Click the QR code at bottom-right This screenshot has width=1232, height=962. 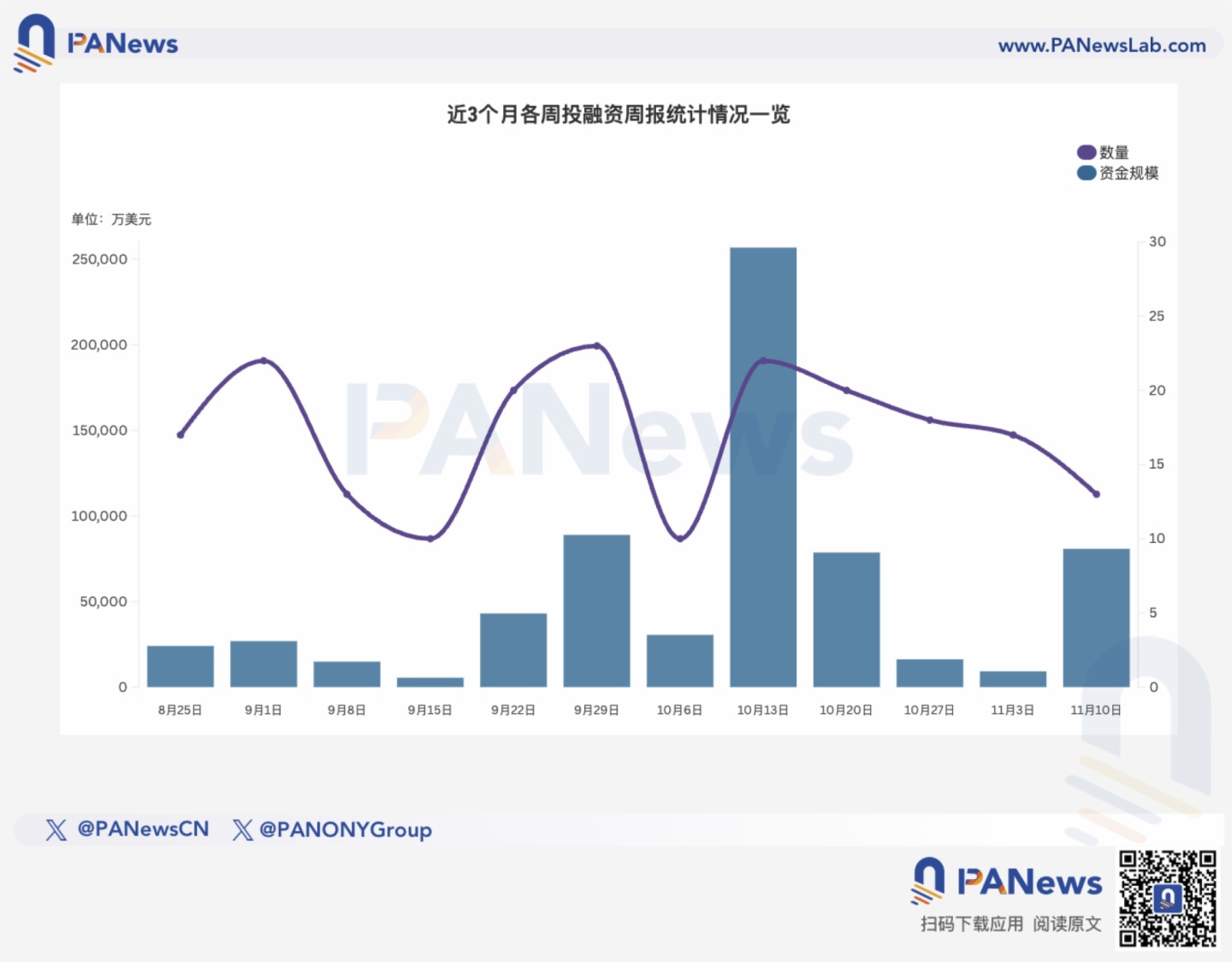[x=1167, y=898]
